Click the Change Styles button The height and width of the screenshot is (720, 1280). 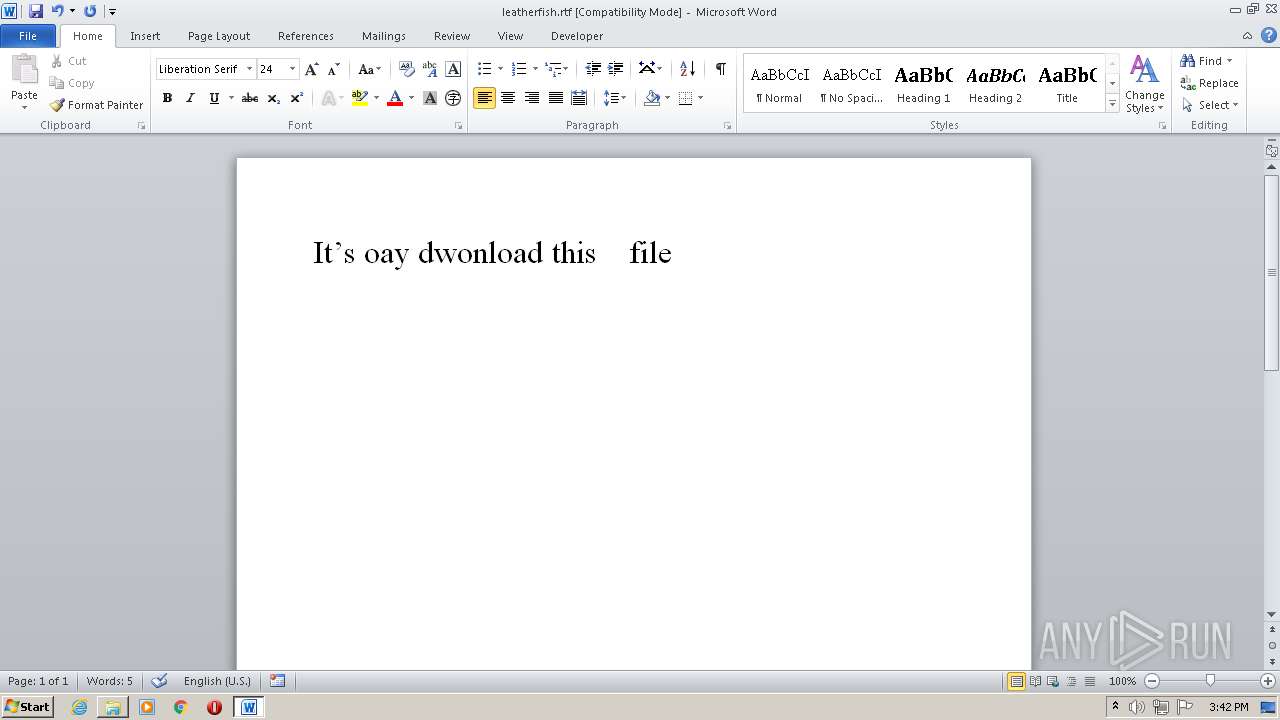1145,84
